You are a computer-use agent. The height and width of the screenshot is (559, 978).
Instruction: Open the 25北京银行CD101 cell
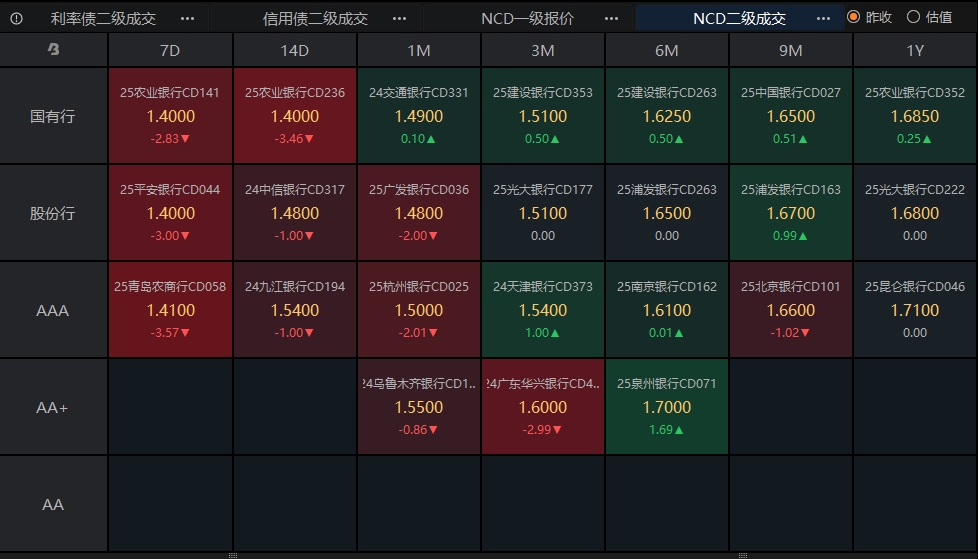[x=791, y=310]
